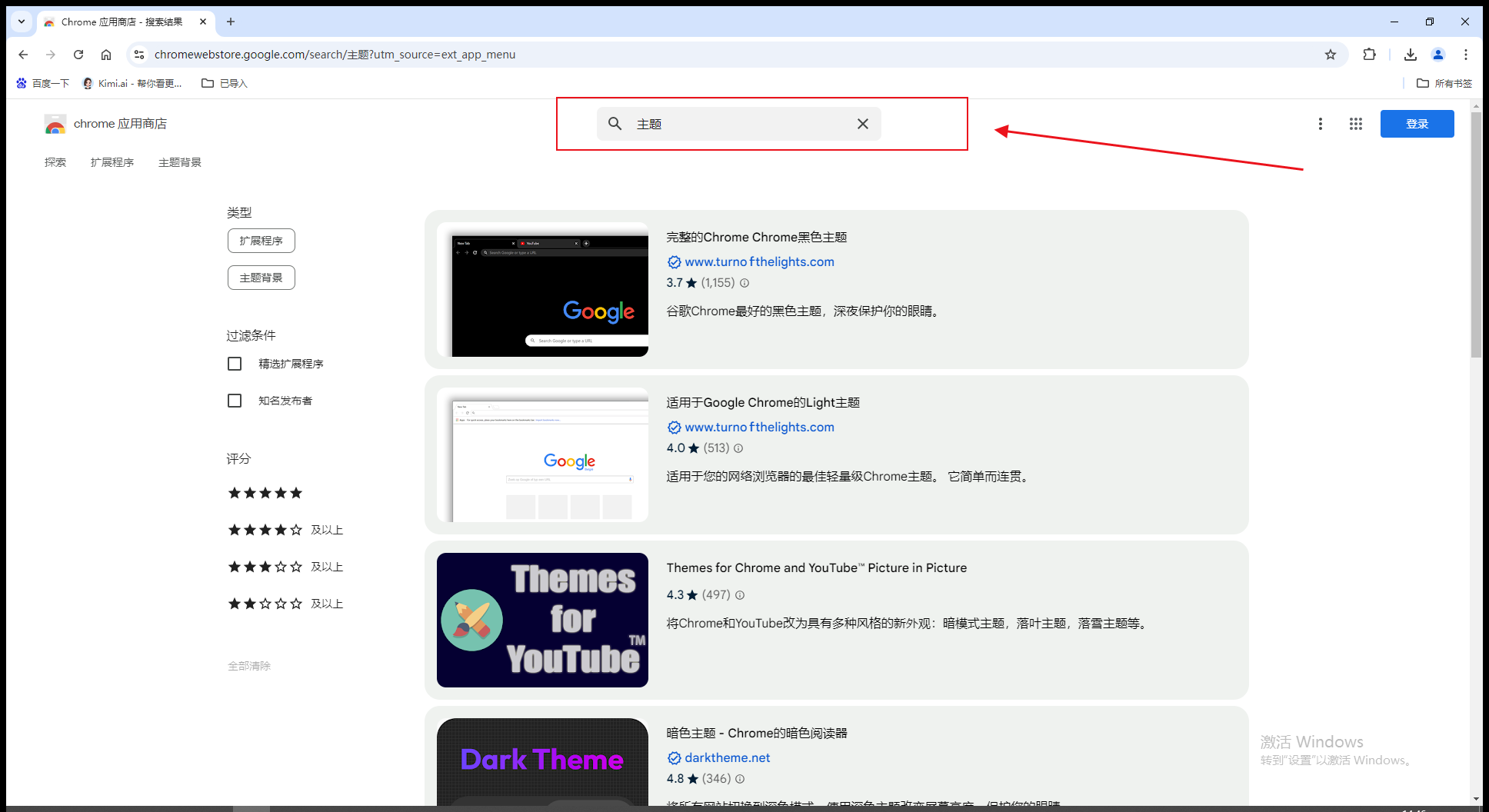Show rating info icon for 暗色主题 result
This screenshot has width=1489, height=812.
pyautogui.click(x=740, y=779)
